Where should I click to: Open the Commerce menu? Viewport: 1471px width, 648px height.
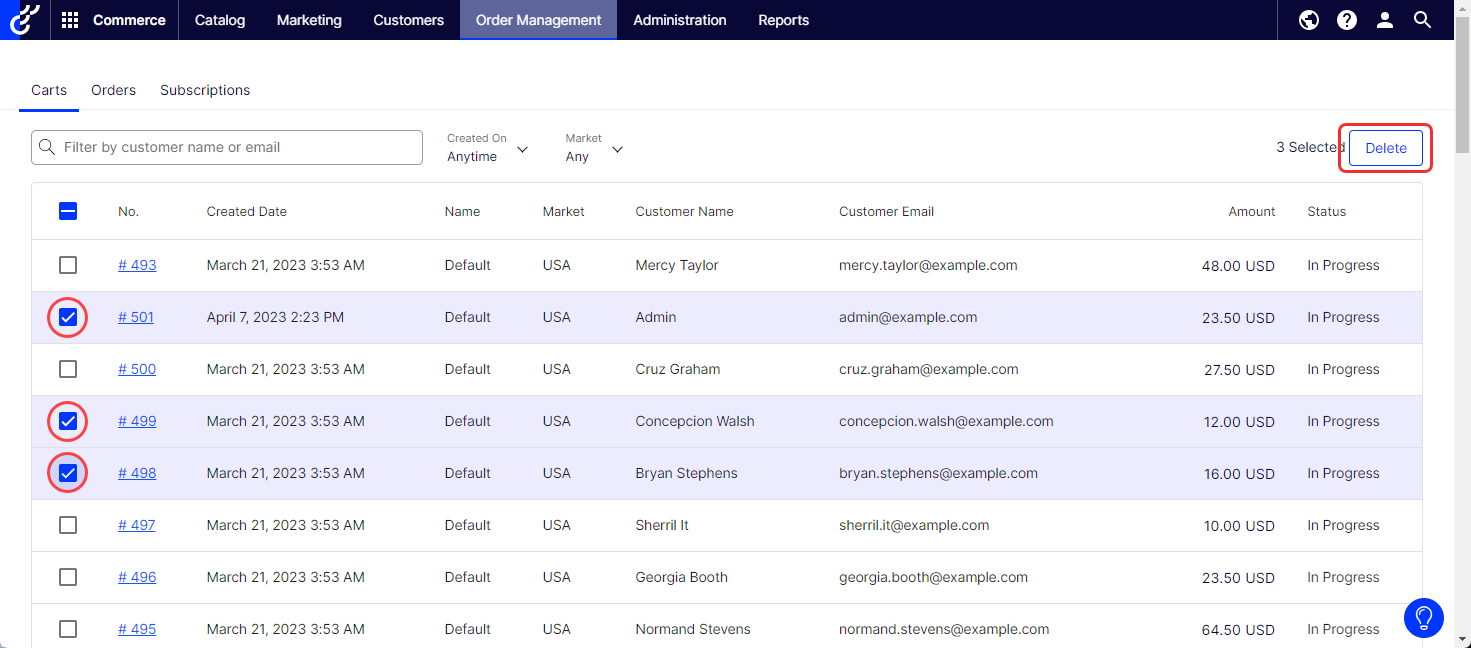coord(129,20)
